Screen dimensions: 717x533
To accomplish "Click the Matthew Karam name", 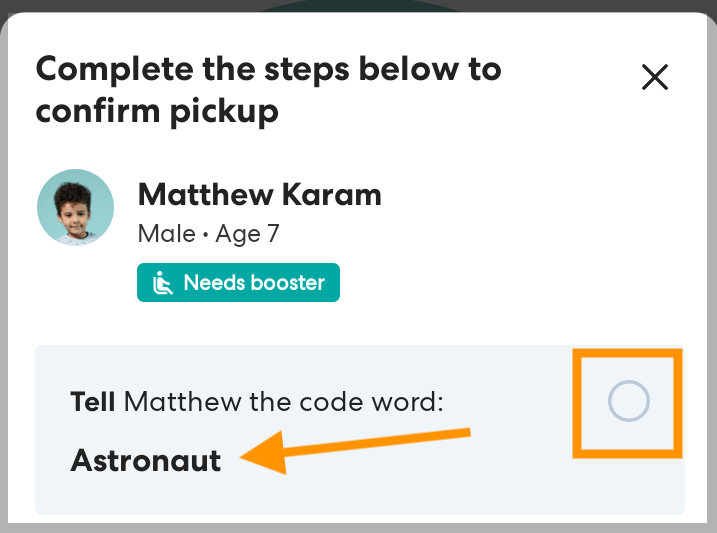I will [x=259, y=193].
